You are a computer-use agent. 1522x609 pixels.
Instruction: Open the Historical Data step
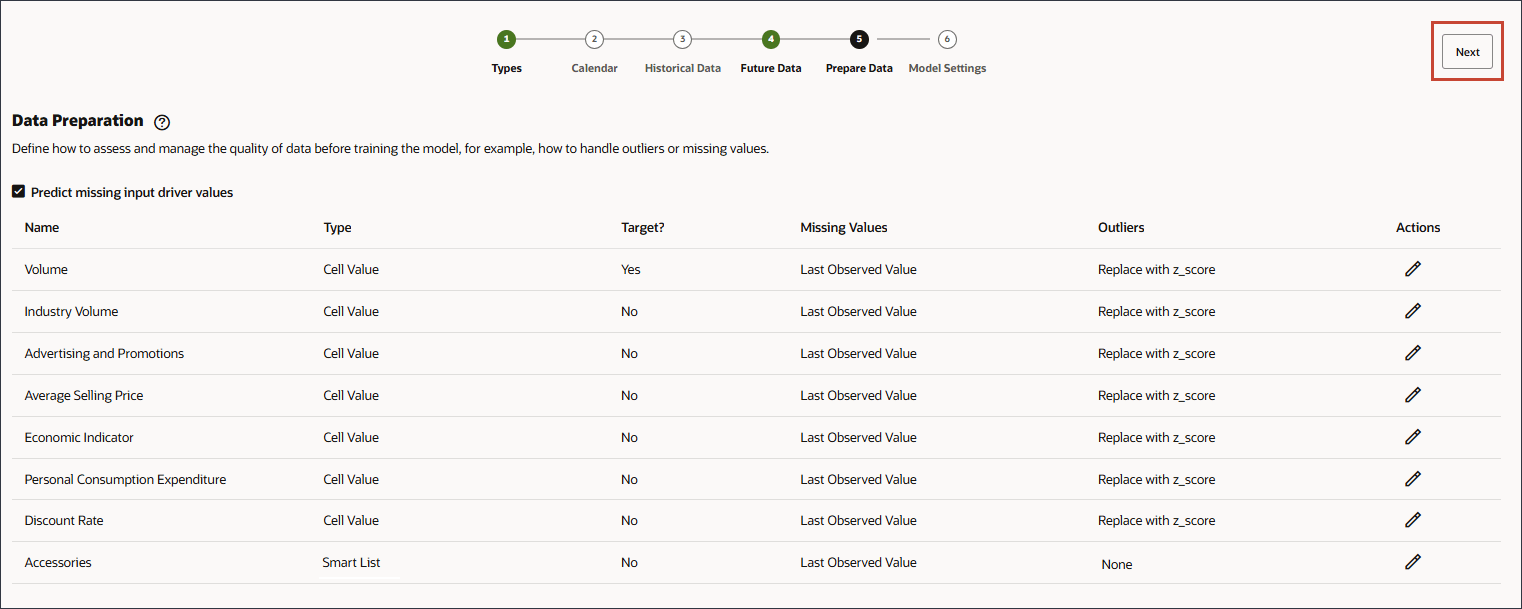tap(682, 40)
